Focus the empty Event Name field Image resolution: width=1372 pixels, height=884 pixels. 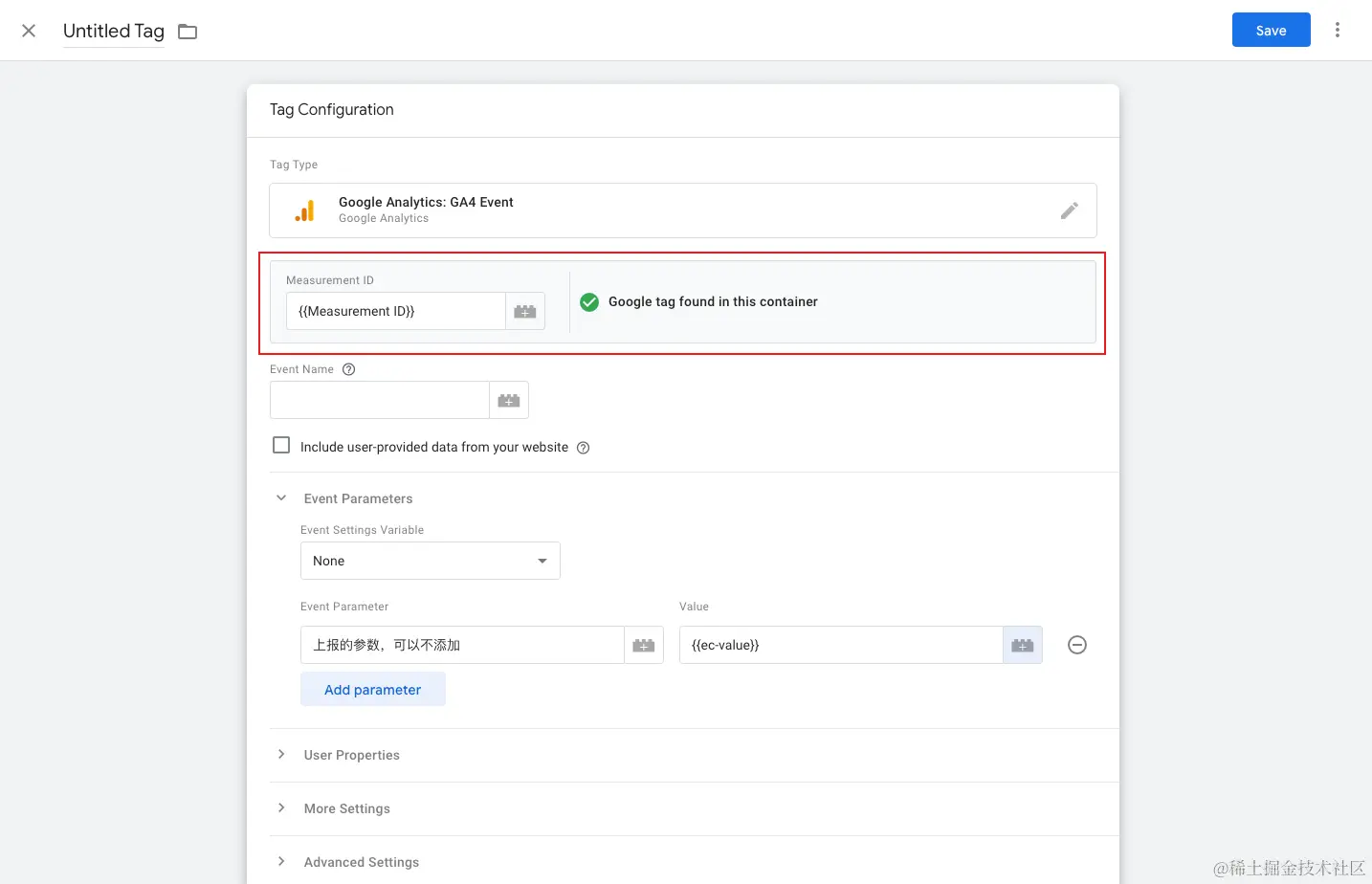[x=380, y=400]
